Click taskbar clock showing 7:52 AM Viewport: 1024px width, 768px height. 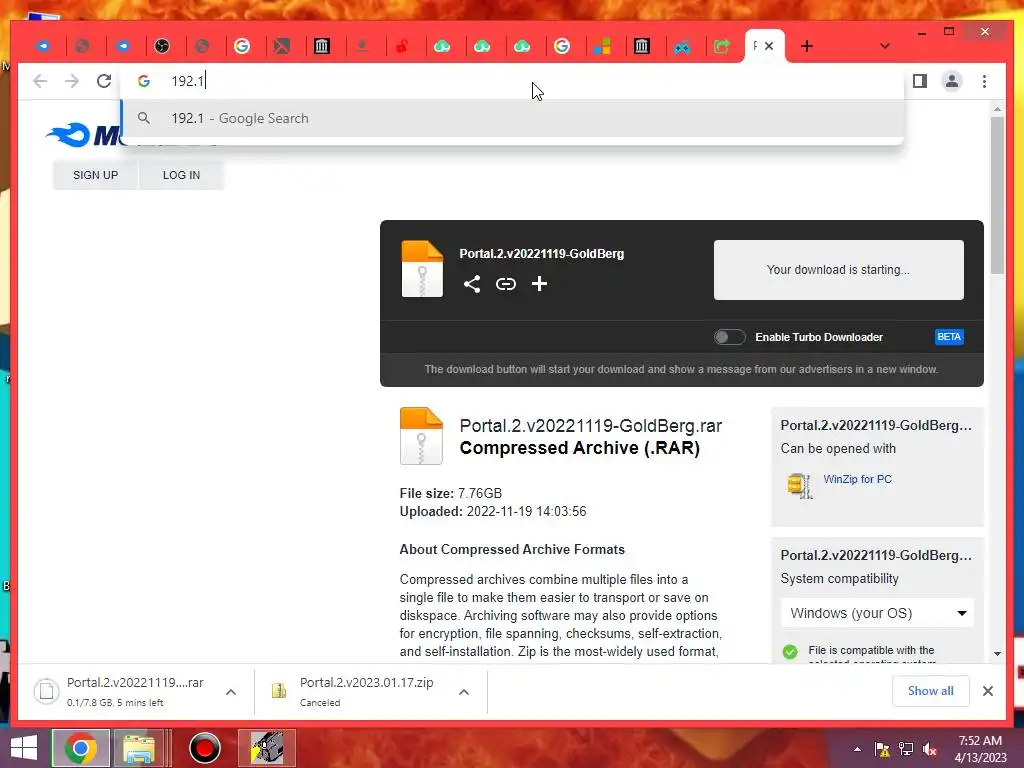(x=980, y=749)
